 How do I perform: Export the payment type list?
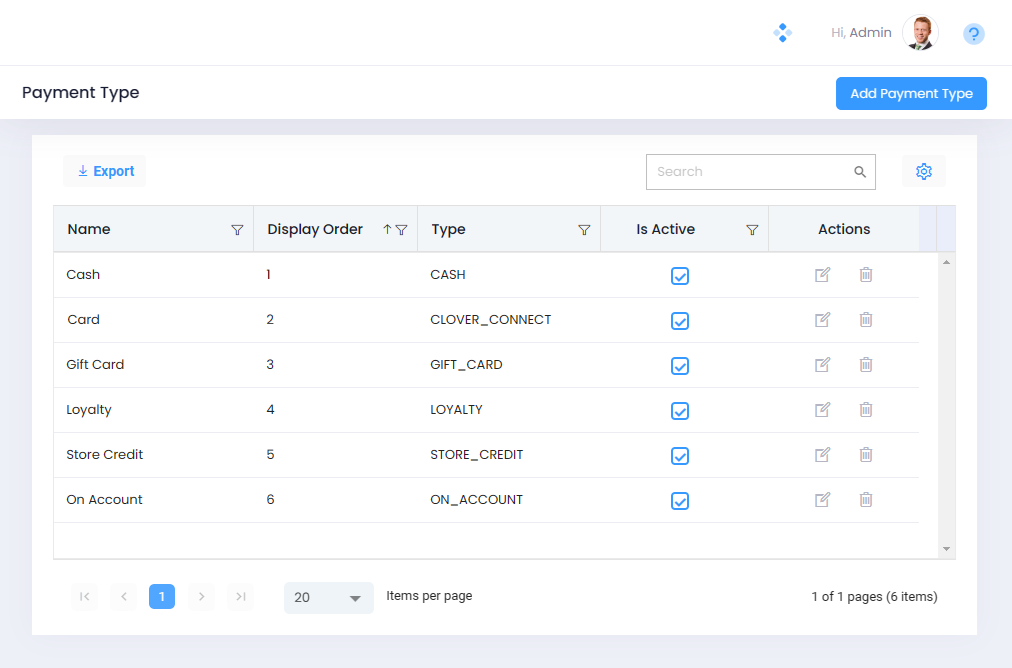click(105, 171)
